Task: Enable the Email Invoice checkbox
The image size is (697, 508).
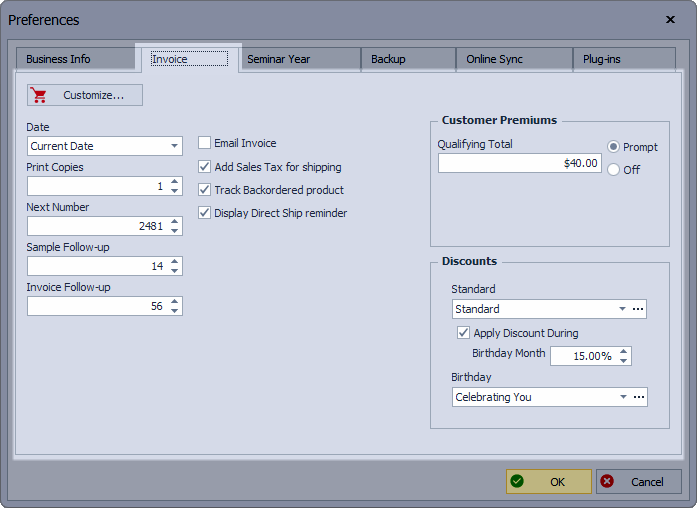Action: pyautogui.click(x=204, y=143)
